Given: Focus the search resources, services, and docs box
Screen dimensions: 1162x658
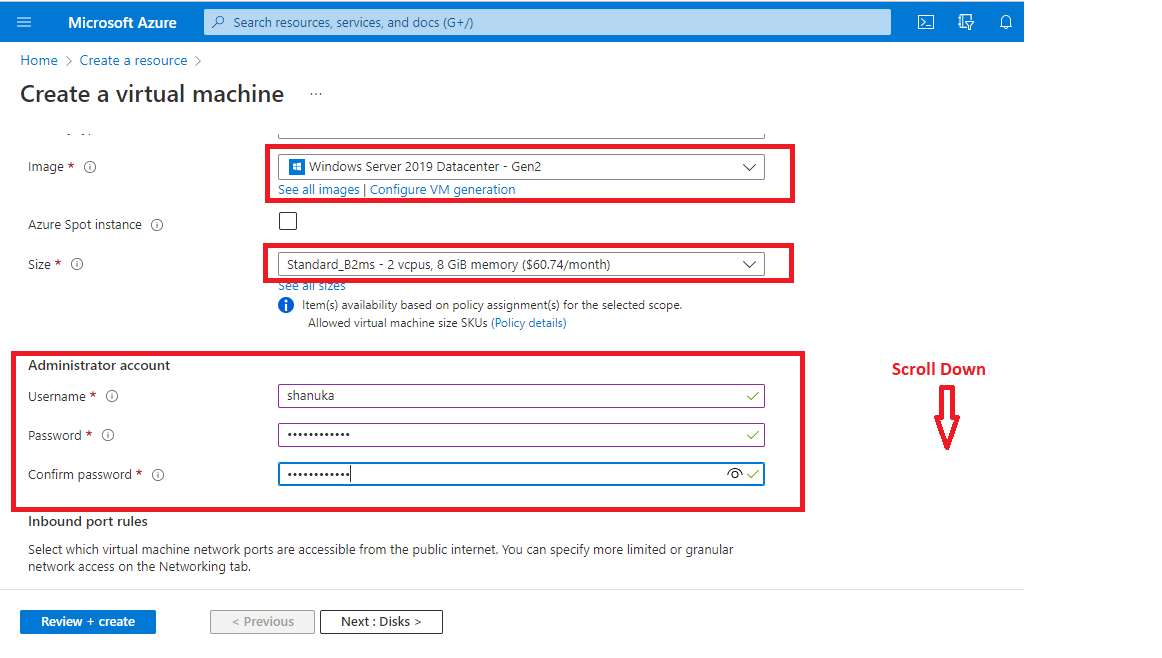Looking at the screenshot, I should tap(547, 22).
